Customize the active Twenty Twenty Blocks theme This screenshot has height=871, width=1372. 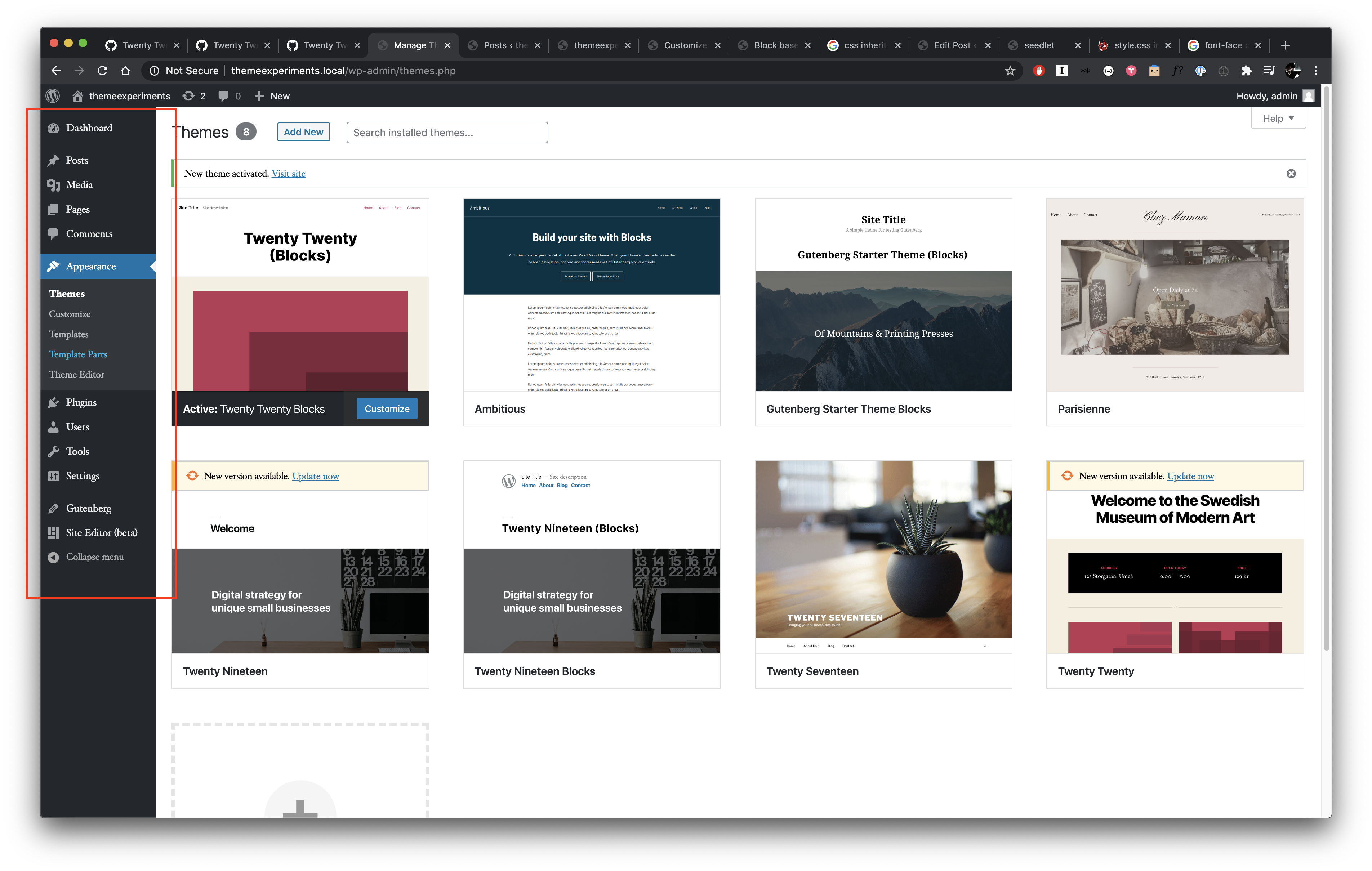[x=387, y=409]
